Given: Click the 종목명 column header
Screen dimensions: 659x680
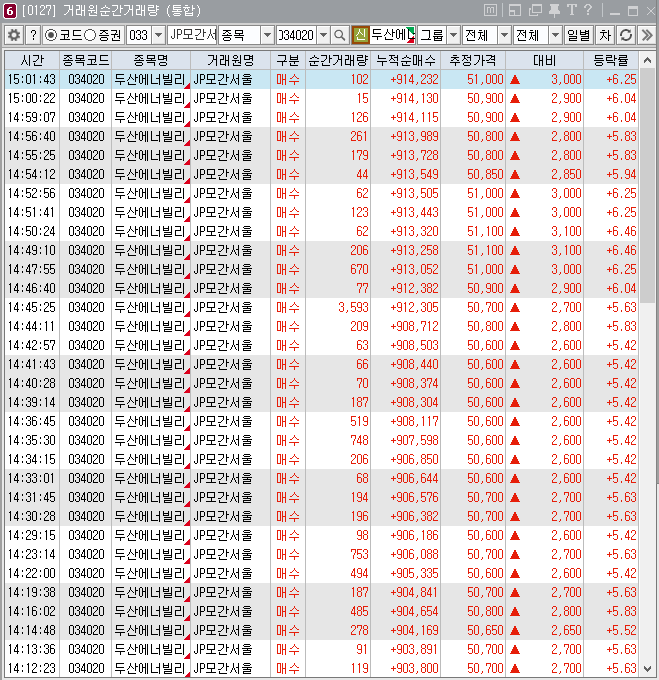Looking at the screenshot, I should tap(150, 60).
